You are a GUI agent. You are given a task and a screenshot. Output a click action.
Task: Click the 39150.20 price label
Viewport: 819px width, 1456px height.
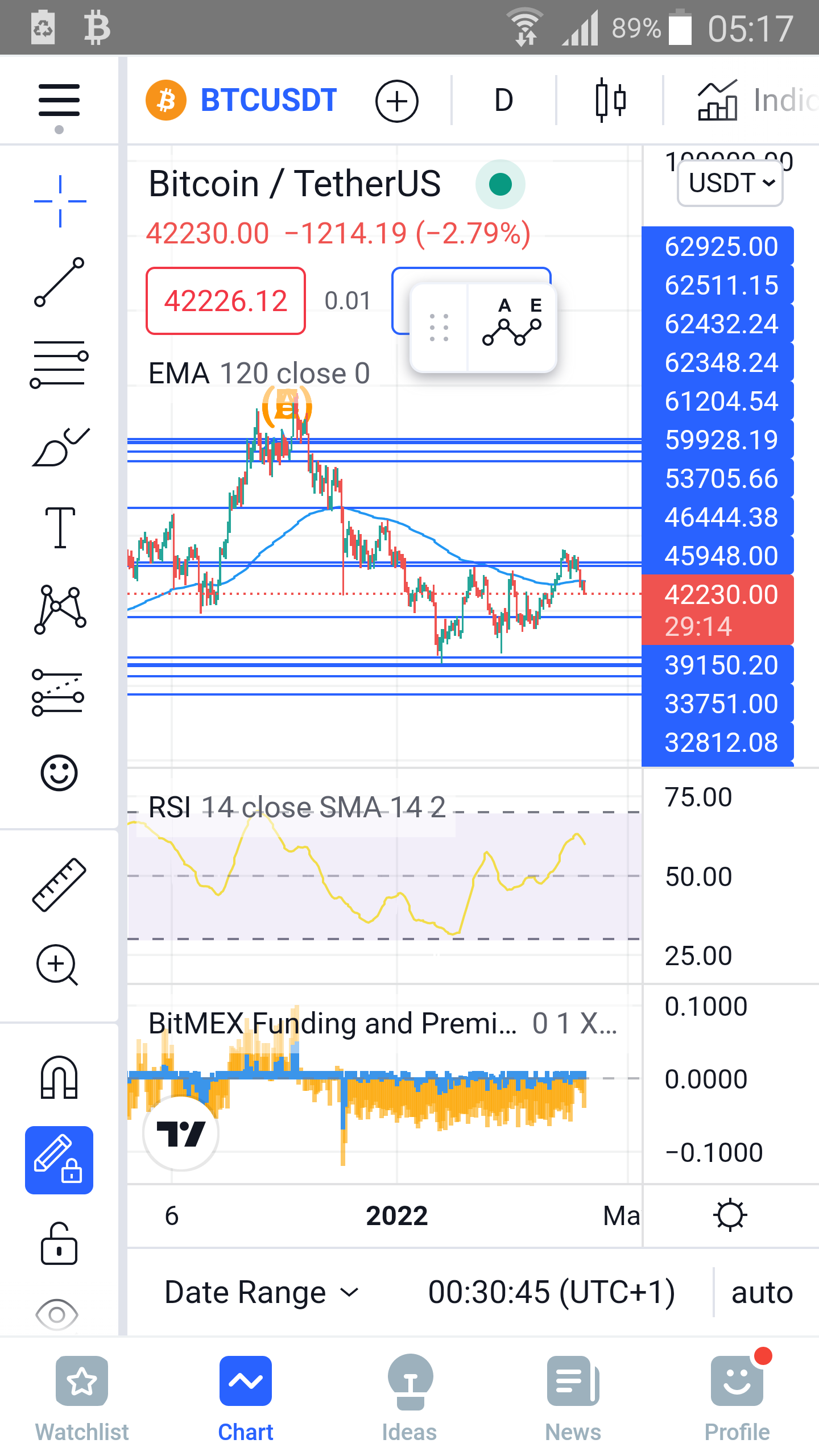click(718, 665)
